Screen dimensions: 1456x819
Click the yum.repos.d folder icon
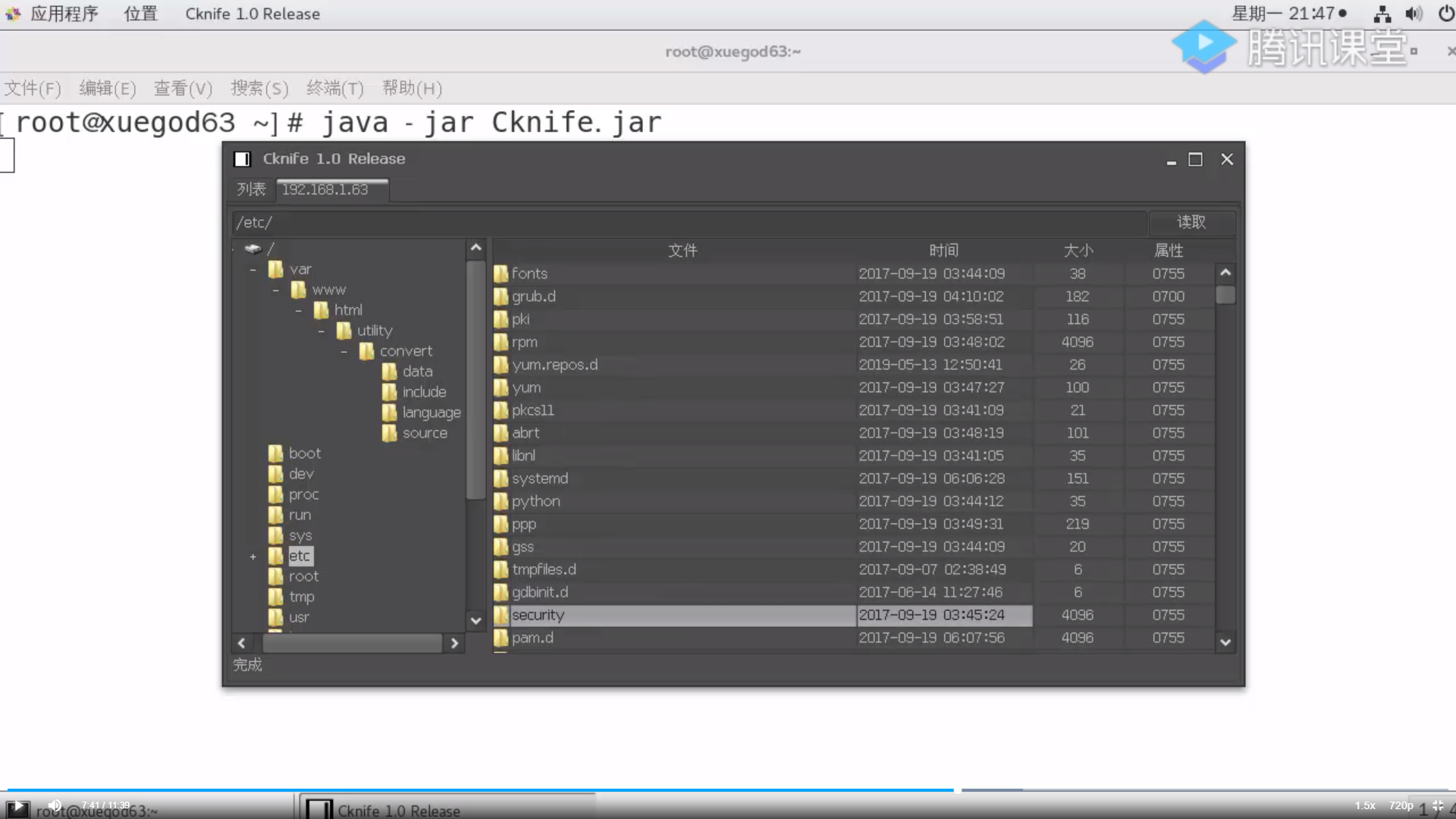click(500, 365)
